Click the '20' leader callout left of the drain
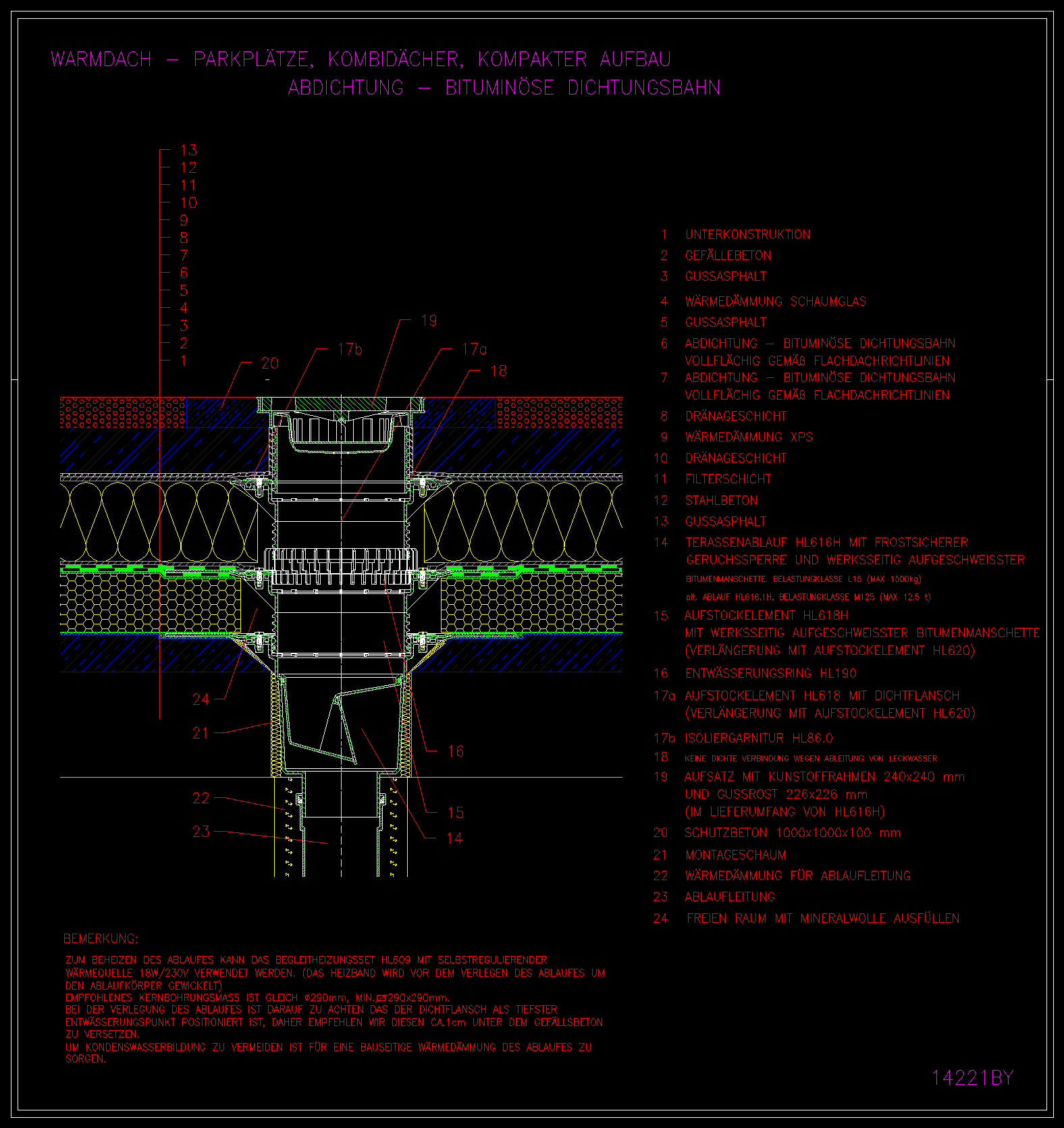 pyautogui.click(x=269, y=364)
